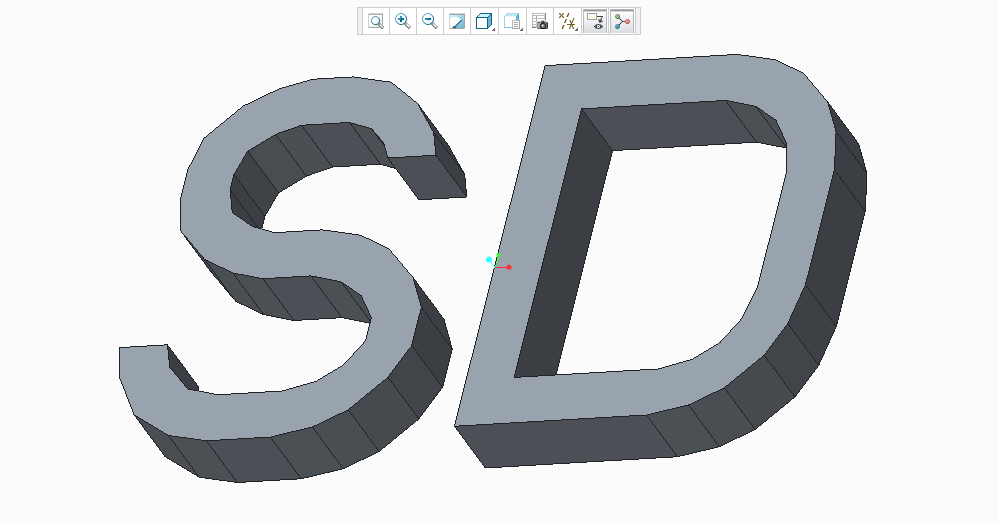Click the graphics toolbar's left grip handle

coord(361,21)
